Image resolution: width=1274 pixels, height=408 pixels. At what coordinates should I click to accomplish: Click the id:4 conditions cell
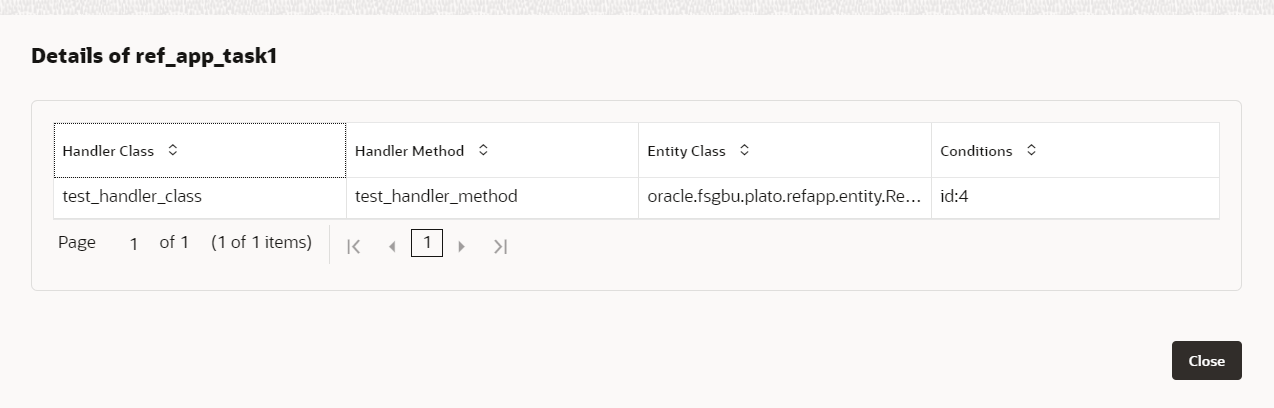click(x=954, y=196)
